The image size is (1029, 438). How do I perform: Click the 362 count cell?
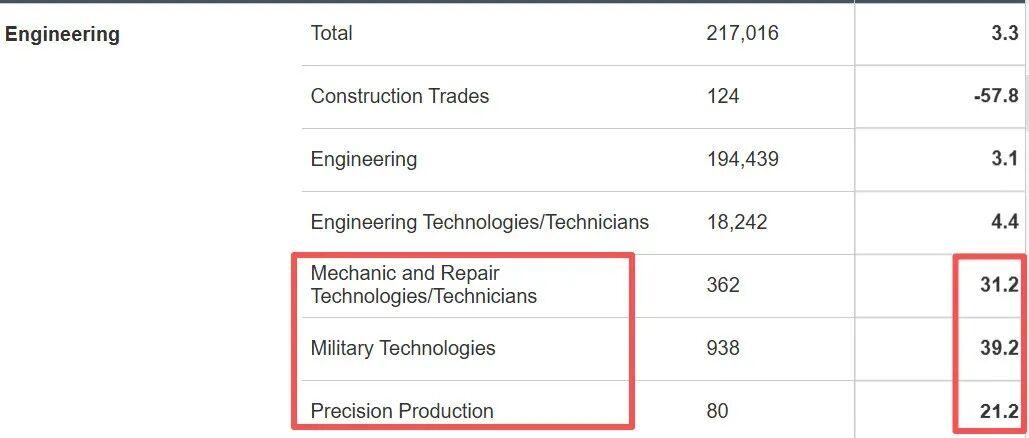(x=722, y=285)
